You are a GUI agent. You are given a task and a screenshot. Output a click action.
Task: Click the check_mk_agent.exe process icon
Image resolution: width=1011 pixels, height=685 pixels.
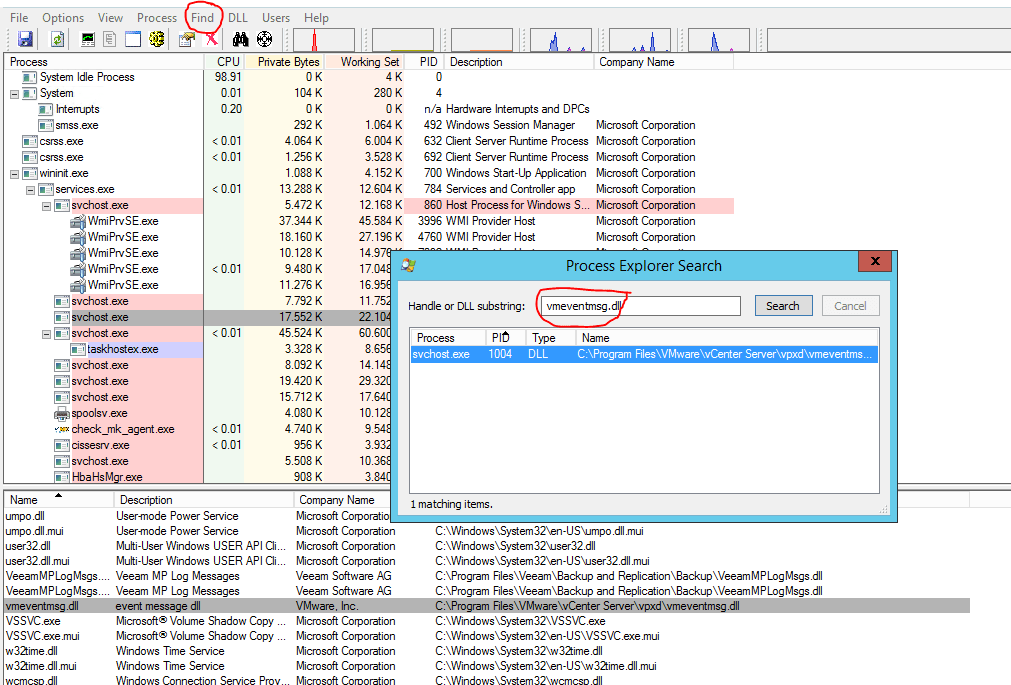click(x=62, y=430)
